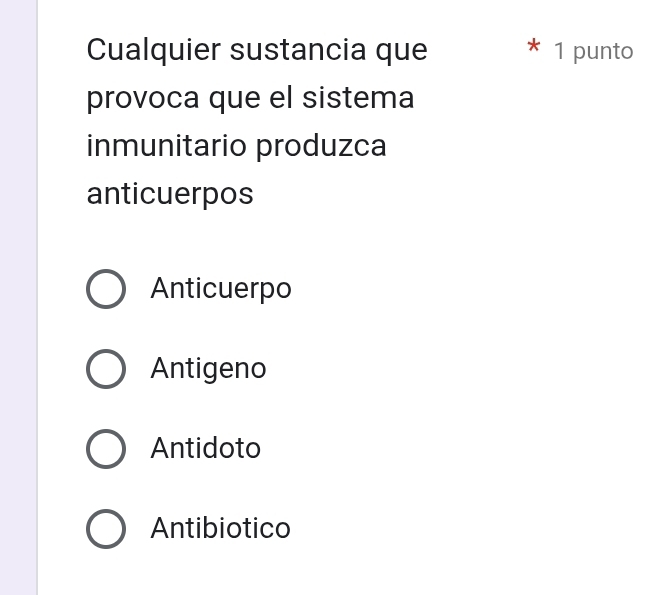Click the word "inmunitario" in the question
This screenshot has height=595, width=646.
pos(167,146)
